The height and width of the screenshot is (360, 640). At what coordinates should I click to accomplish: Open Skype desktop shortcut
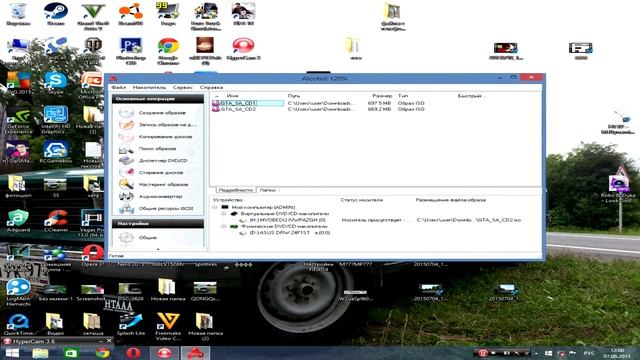[x=56, y=83]
